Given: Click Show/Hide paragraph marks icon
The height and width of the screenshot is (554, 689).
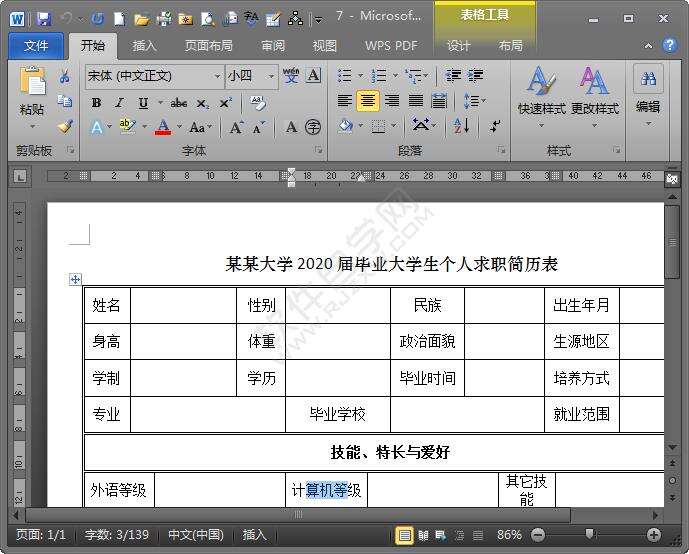Looking at the screenshot, I should click(495, 127).
